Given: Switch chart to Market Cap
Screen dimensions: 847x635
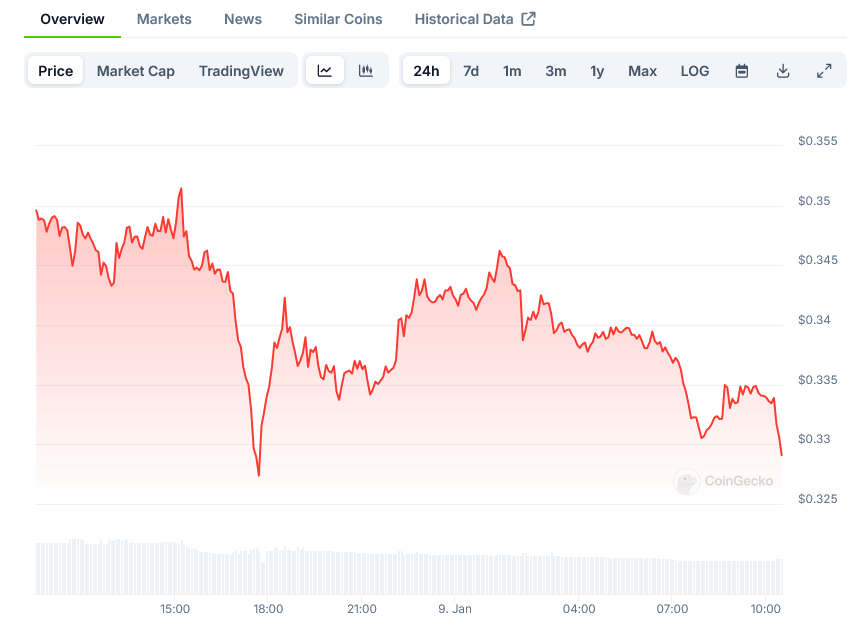Looking at the screenshot, I should pos(136,71).
